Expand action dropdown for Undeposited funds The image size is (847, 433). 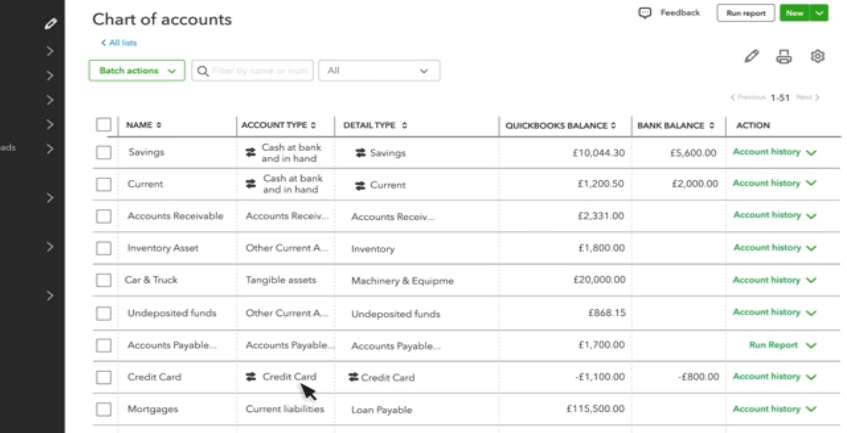pyautogui.click(x=811, y=313)
